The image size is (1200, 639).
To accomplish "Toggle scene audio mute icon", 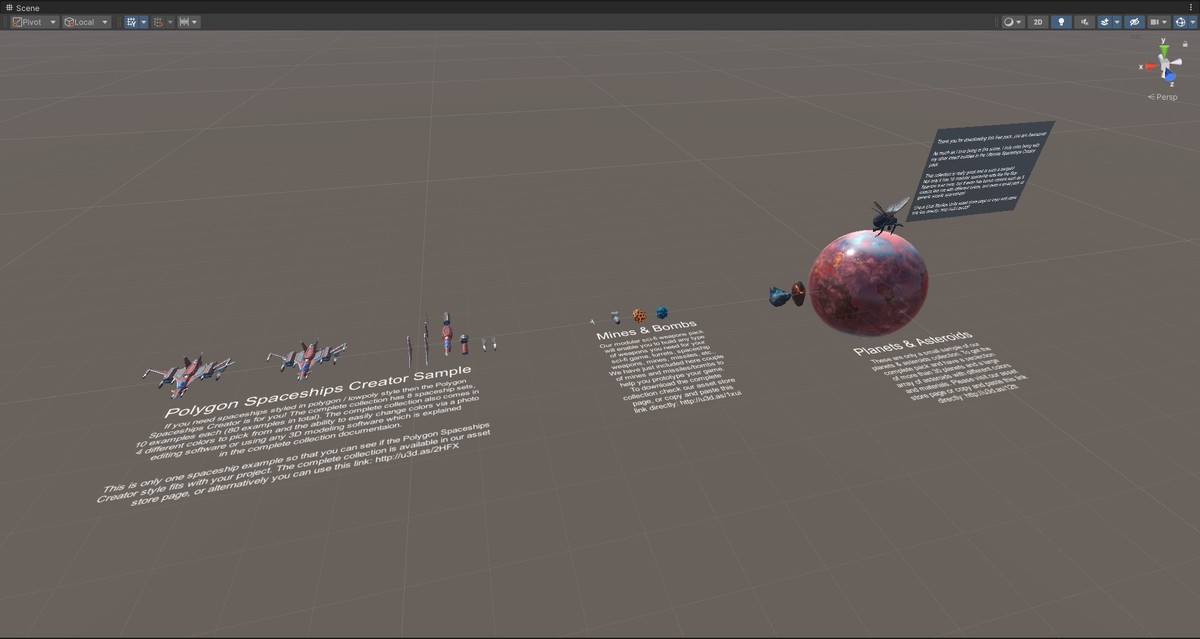I will pyautogui.click(x=1085, y=22).
